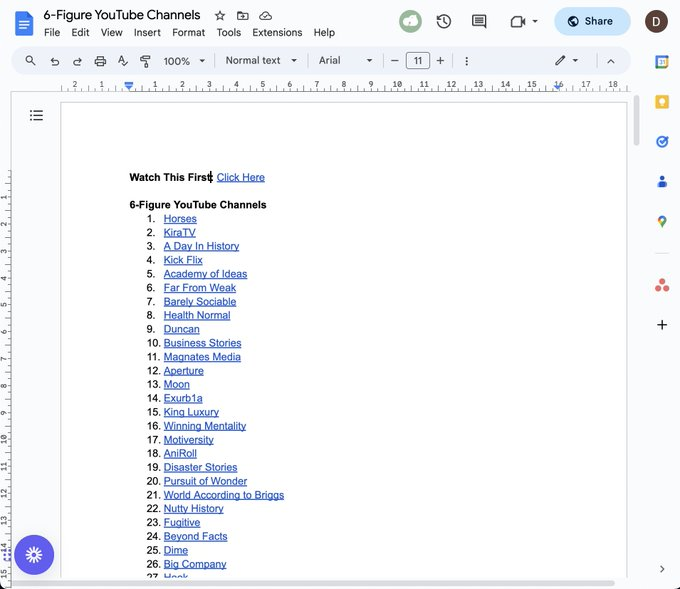This screenshot has width=680, height=589.
Task: Open the Arial font dropdown
Action: (345, 61)
